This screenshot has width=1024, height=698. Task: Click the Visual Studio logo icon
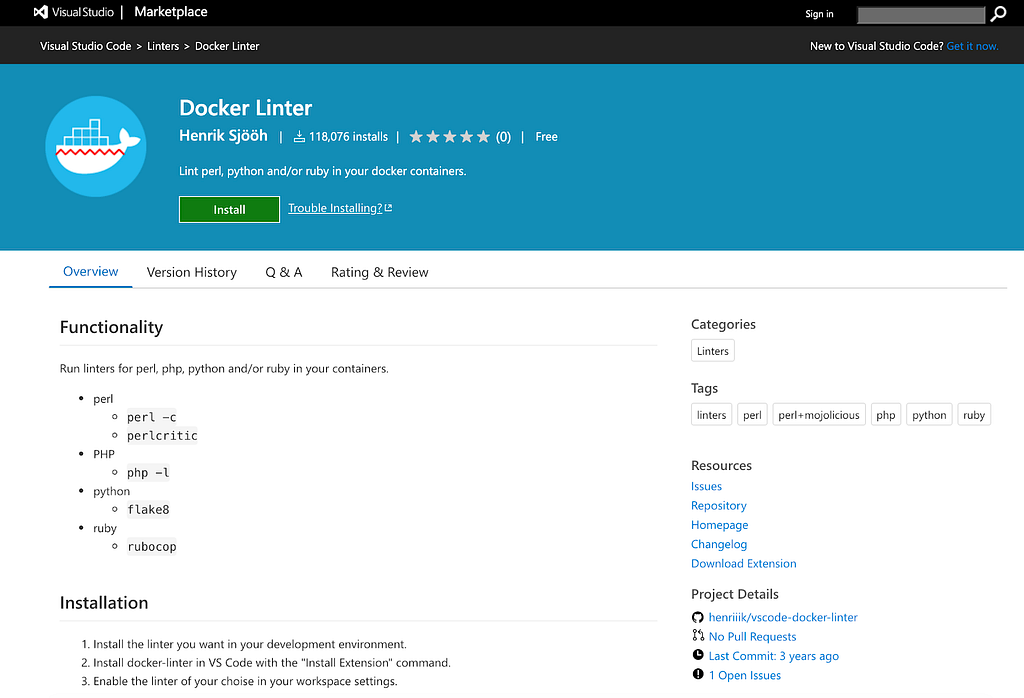[40, 12]
